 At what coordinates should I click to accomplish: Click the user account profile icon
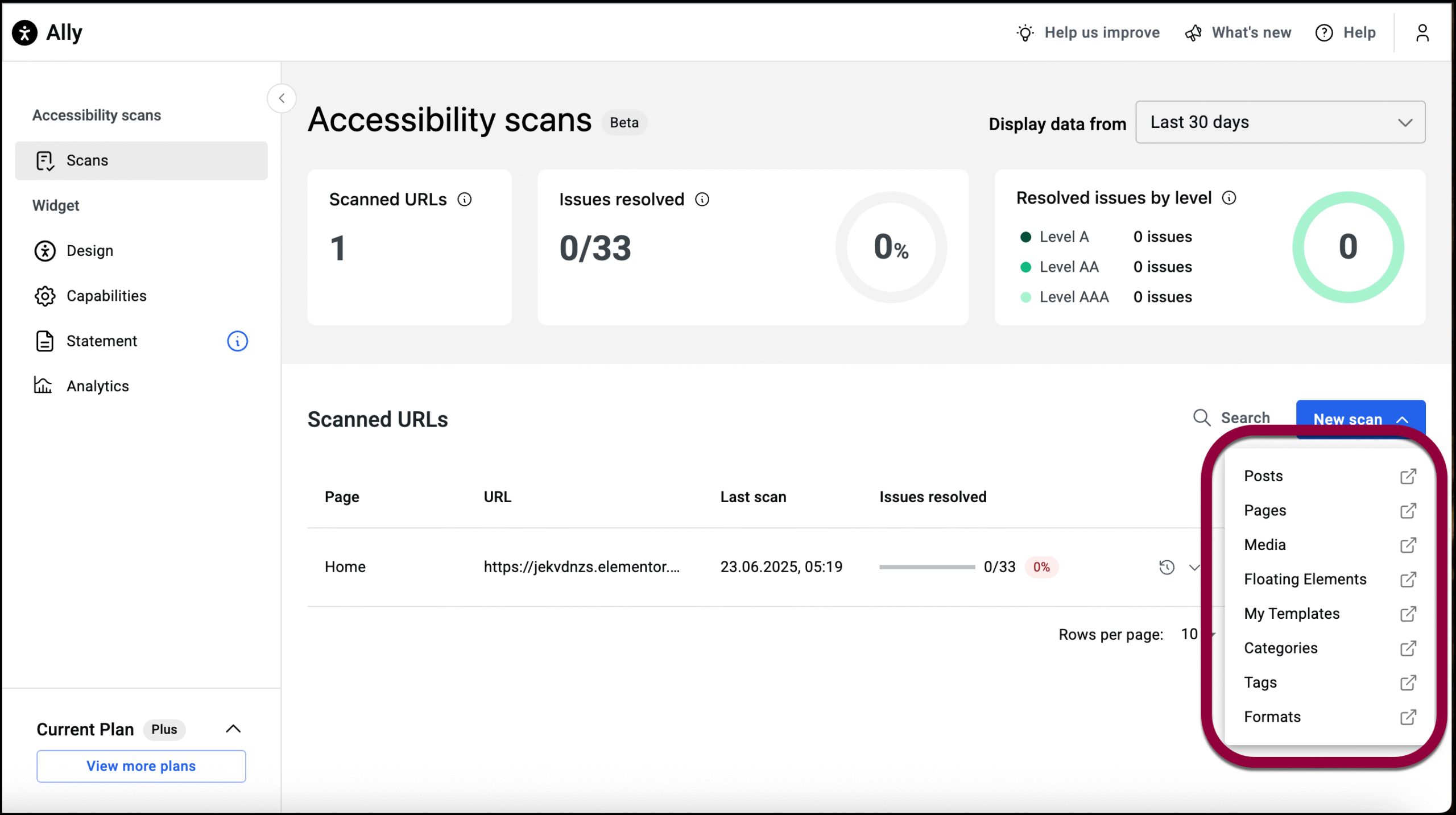click(x=1422, y=33)
